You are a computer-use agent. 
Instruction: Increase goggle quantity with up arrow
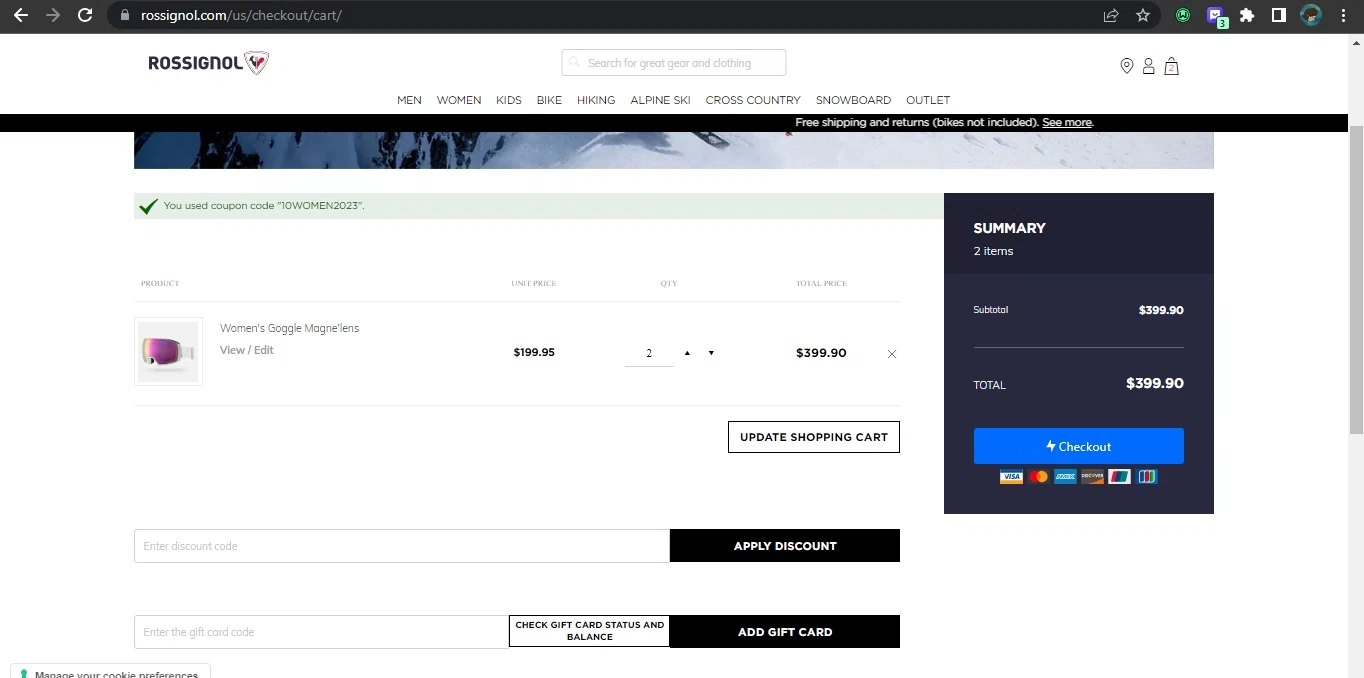tap(687, 353)
